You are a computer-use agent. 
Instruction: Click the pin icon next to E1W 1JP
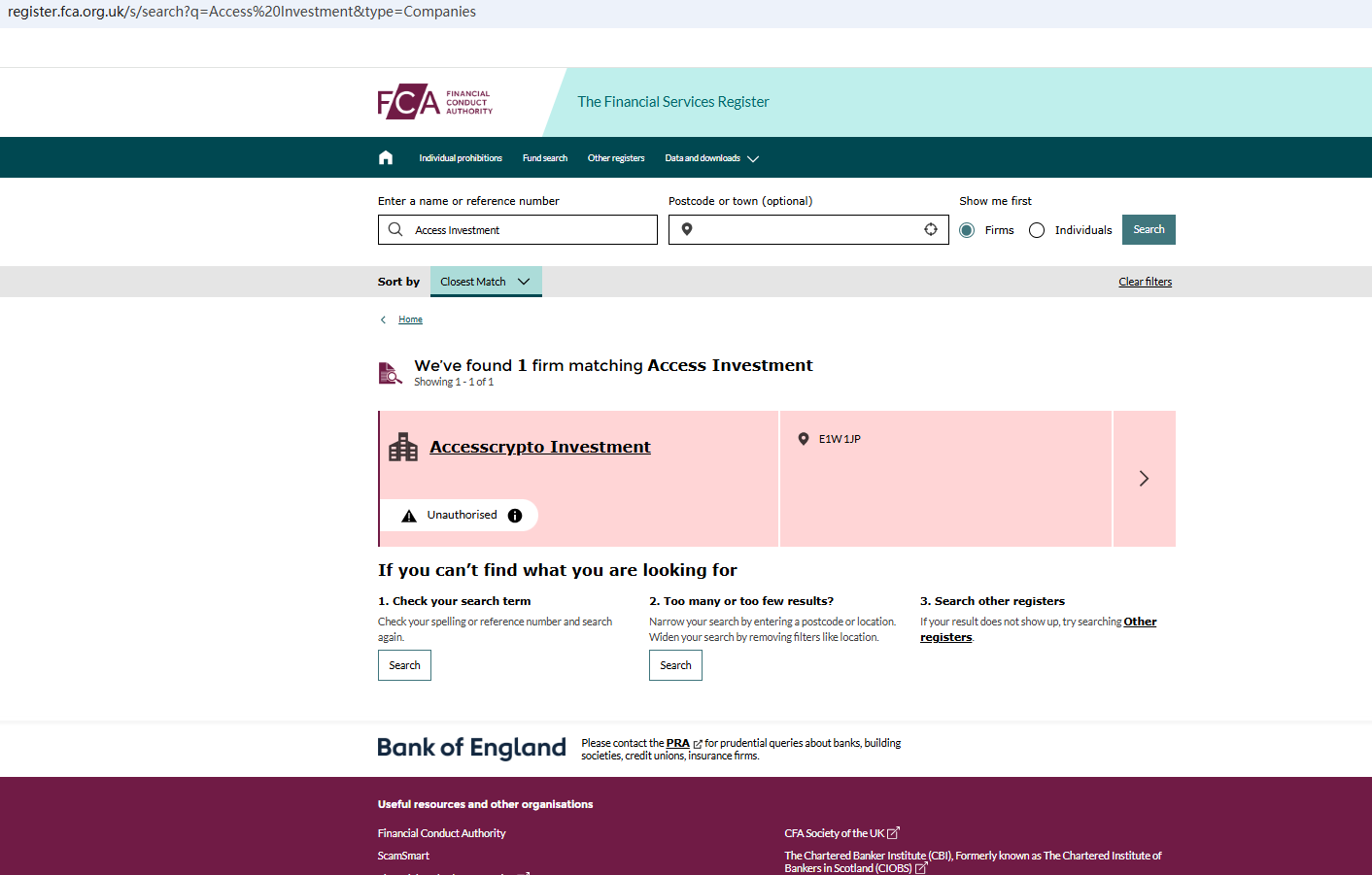click(804, 439)
